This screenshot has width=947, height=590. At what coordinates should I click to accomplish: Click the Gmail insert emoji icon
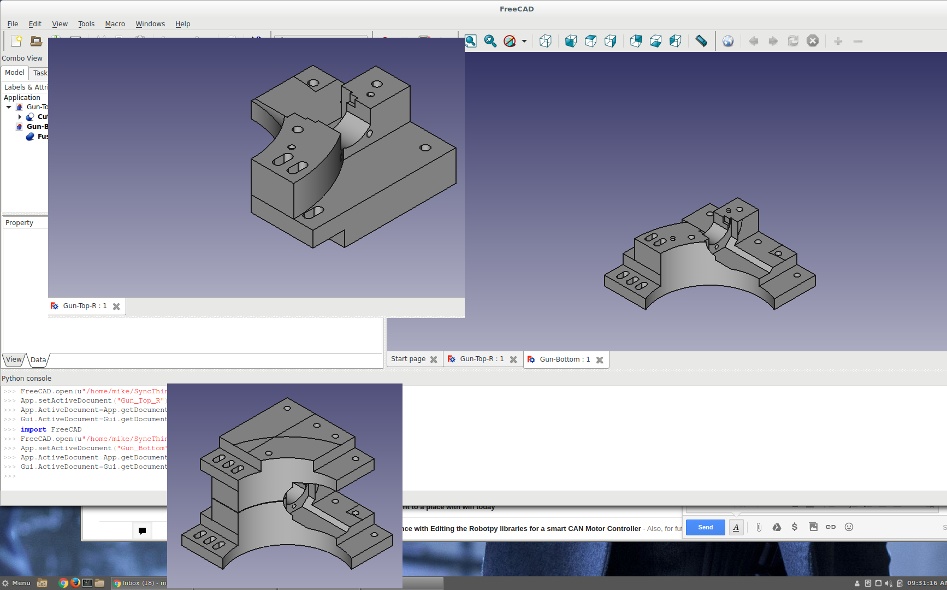point(849,527)
